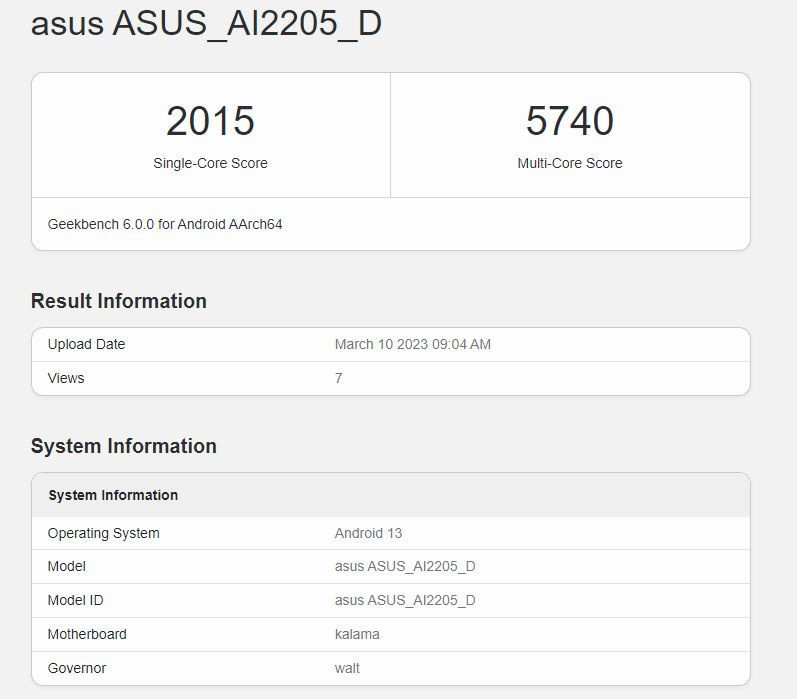Image resolution: width=797 pixels, height=699 pixels.
Task: Select the page title asus ASUS_AI2205_D
Action: pyautogui.click(x=206, y=23)
